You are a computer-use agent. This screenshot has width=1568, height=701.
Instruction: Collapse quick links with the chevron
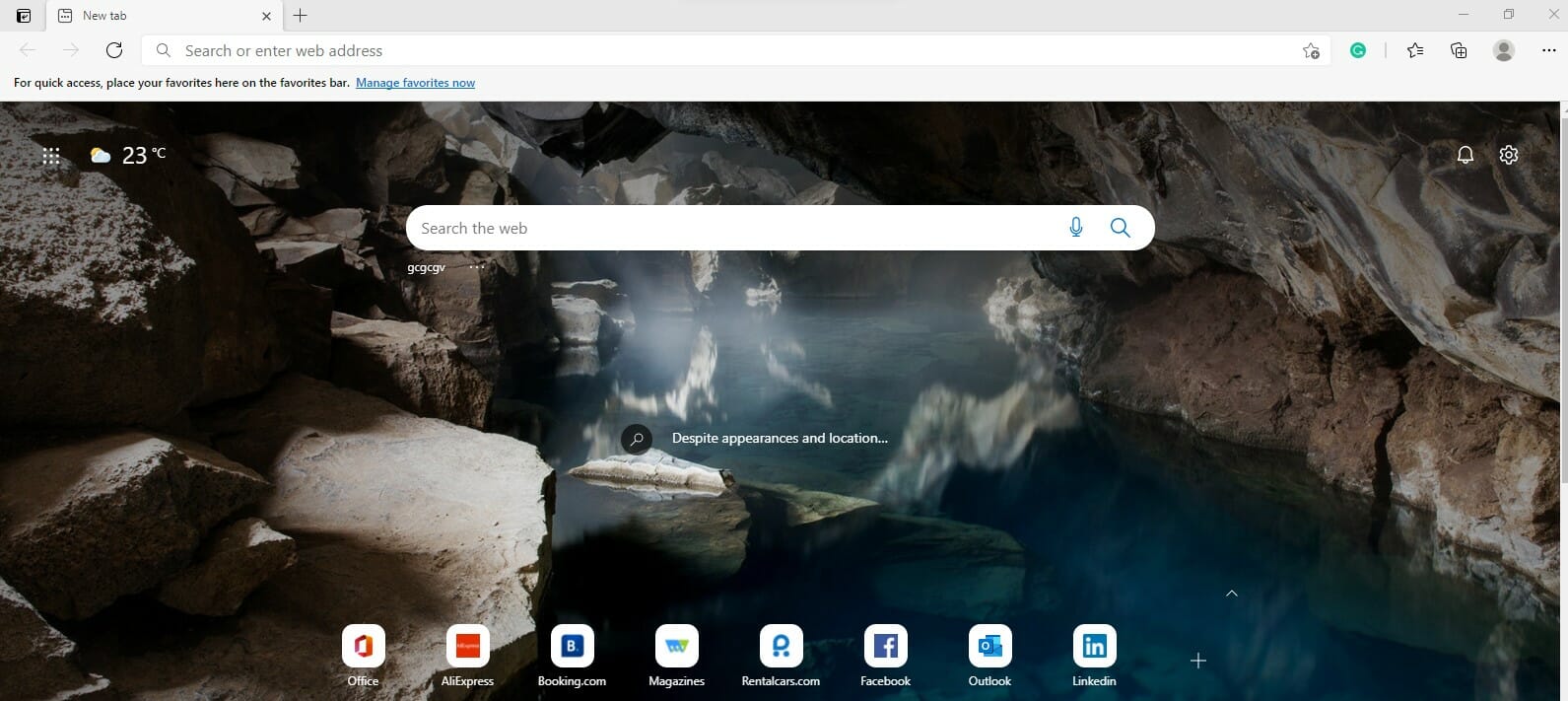click(x=1232, y=594)
